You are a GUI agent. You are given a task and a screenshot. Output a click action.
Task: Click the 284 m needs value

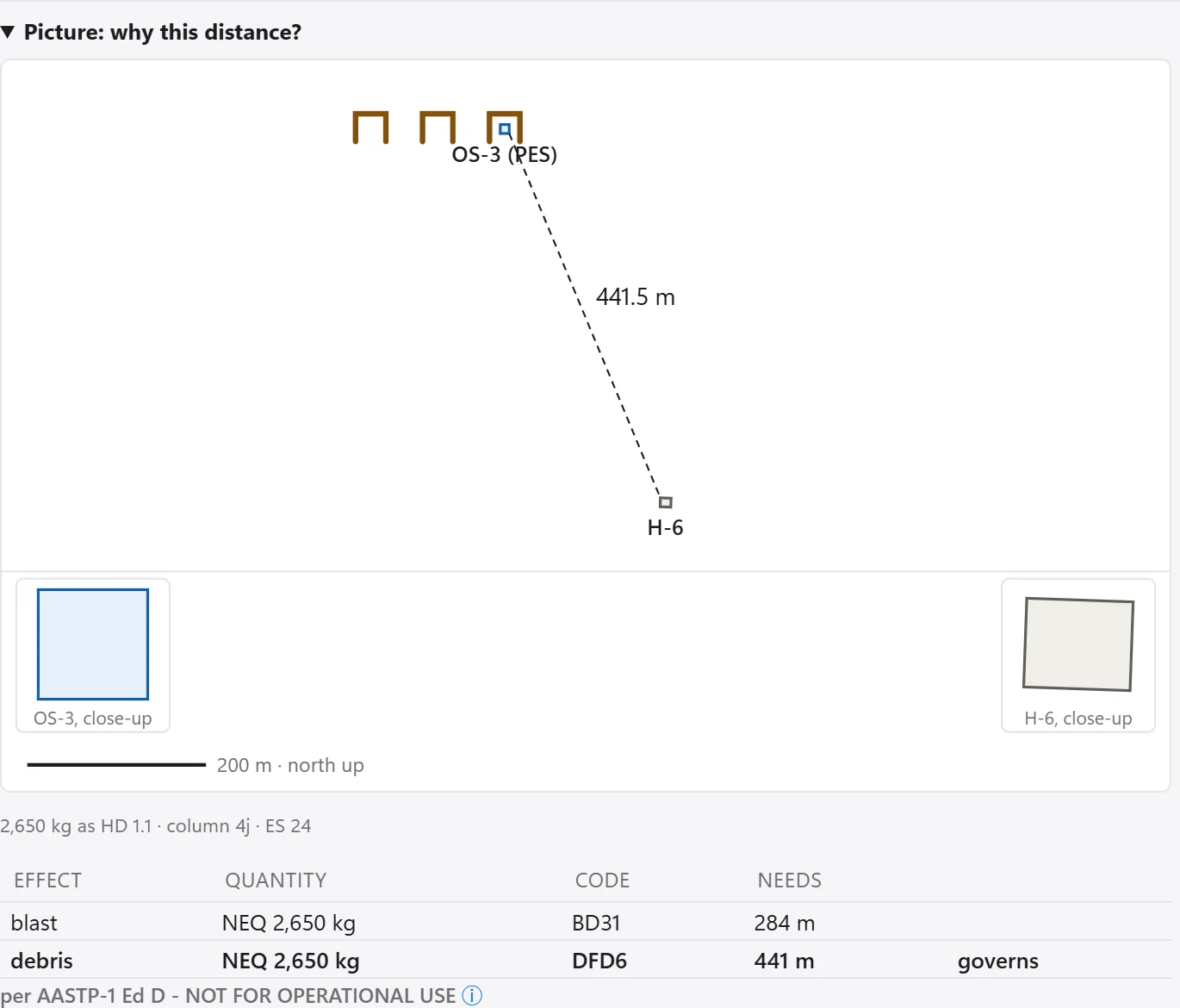click(x=785, y=923)
